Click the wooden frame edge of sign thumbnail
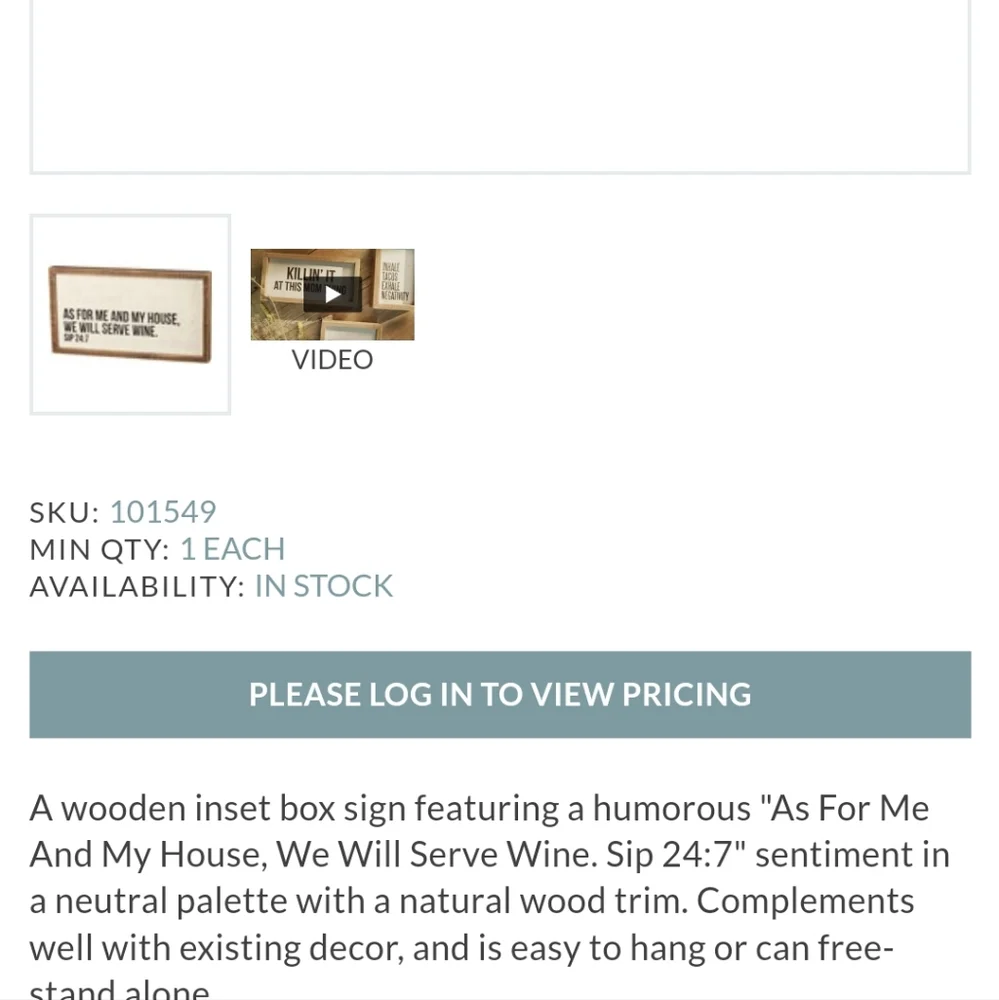The image size is (999, 1000). click(131, 272)
